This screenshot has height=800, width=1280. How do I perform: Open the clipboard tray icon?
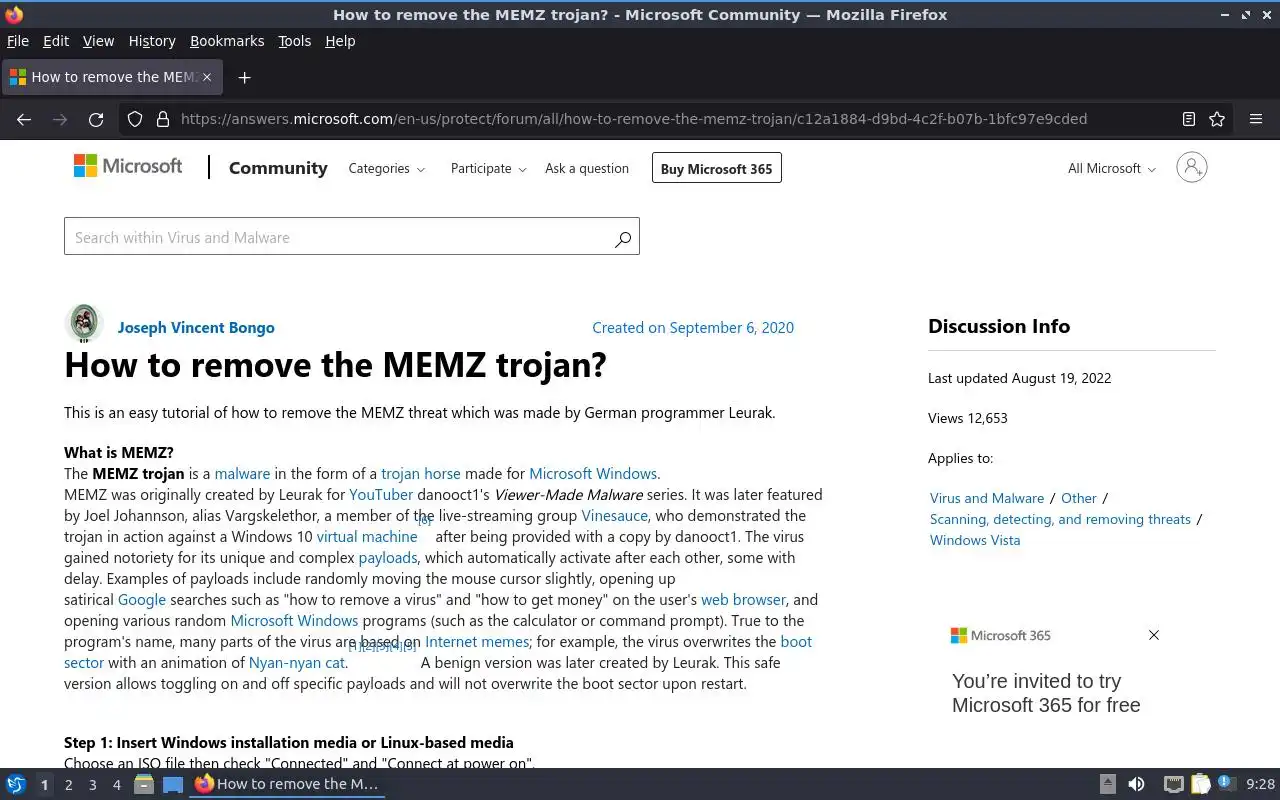[x=1200, y=785]
